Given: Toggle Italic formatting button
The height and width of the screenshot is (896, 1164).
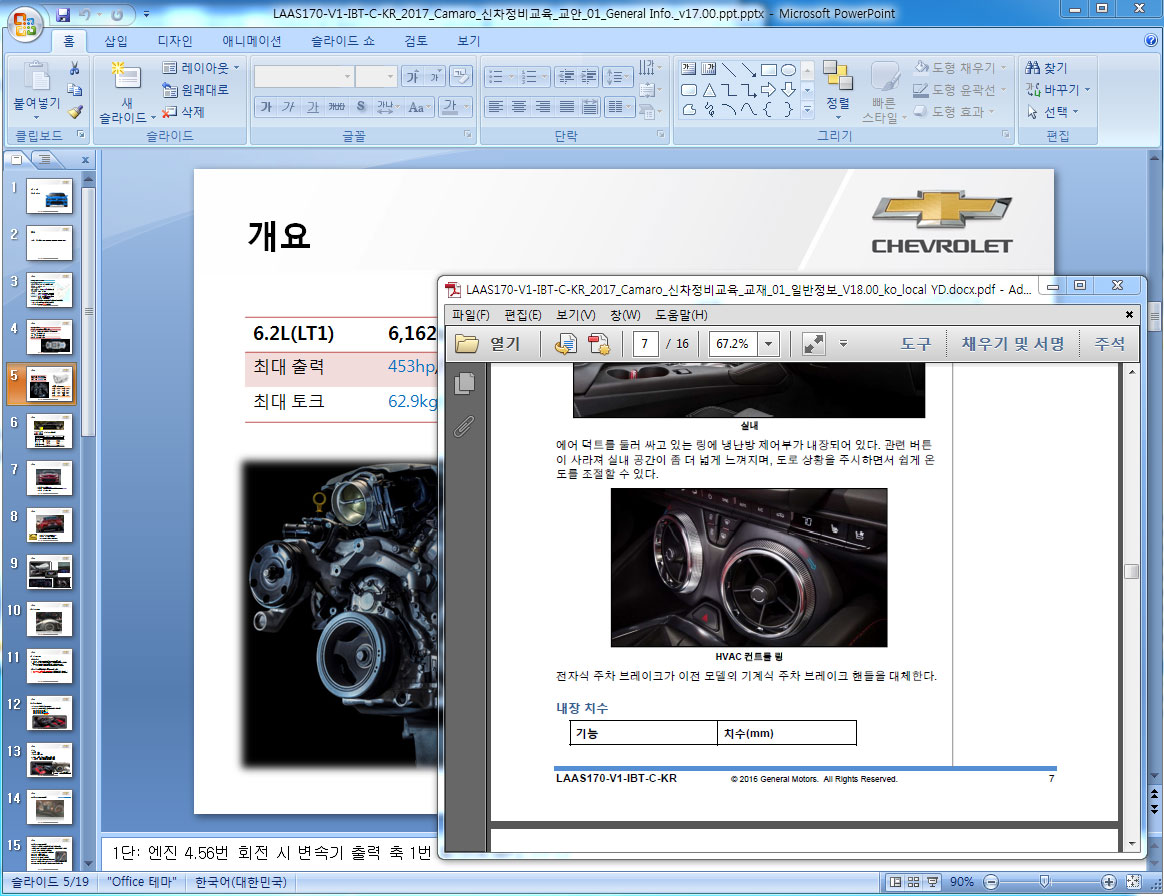Looking at the screenshot, I should 290,107.
